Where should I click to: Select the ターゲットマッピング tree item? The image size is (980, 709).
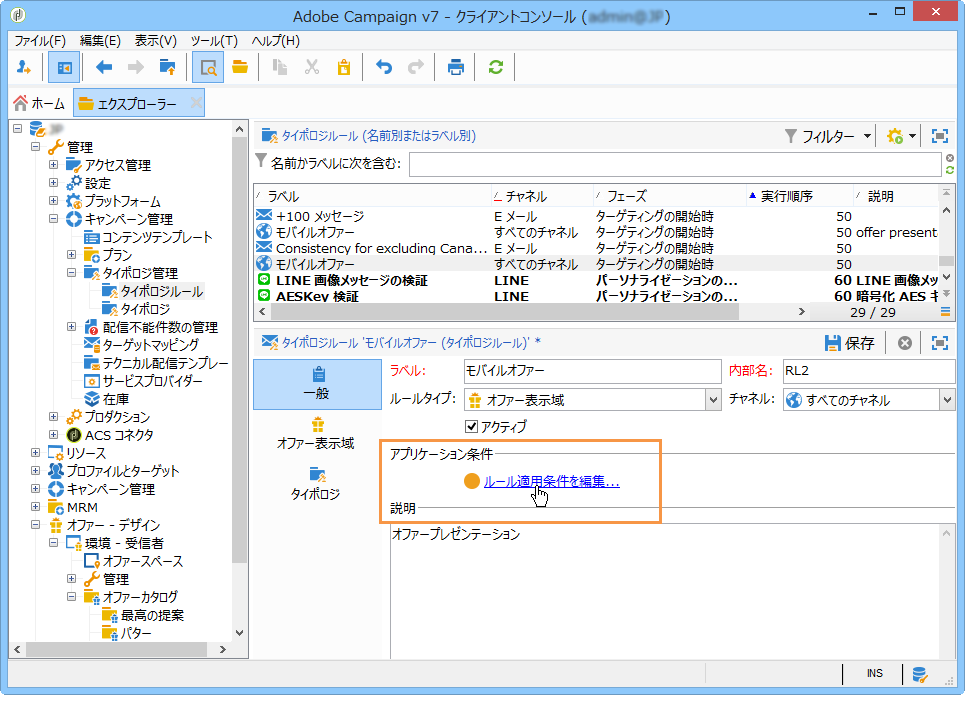pyautogui.click(x=151, y=345)
